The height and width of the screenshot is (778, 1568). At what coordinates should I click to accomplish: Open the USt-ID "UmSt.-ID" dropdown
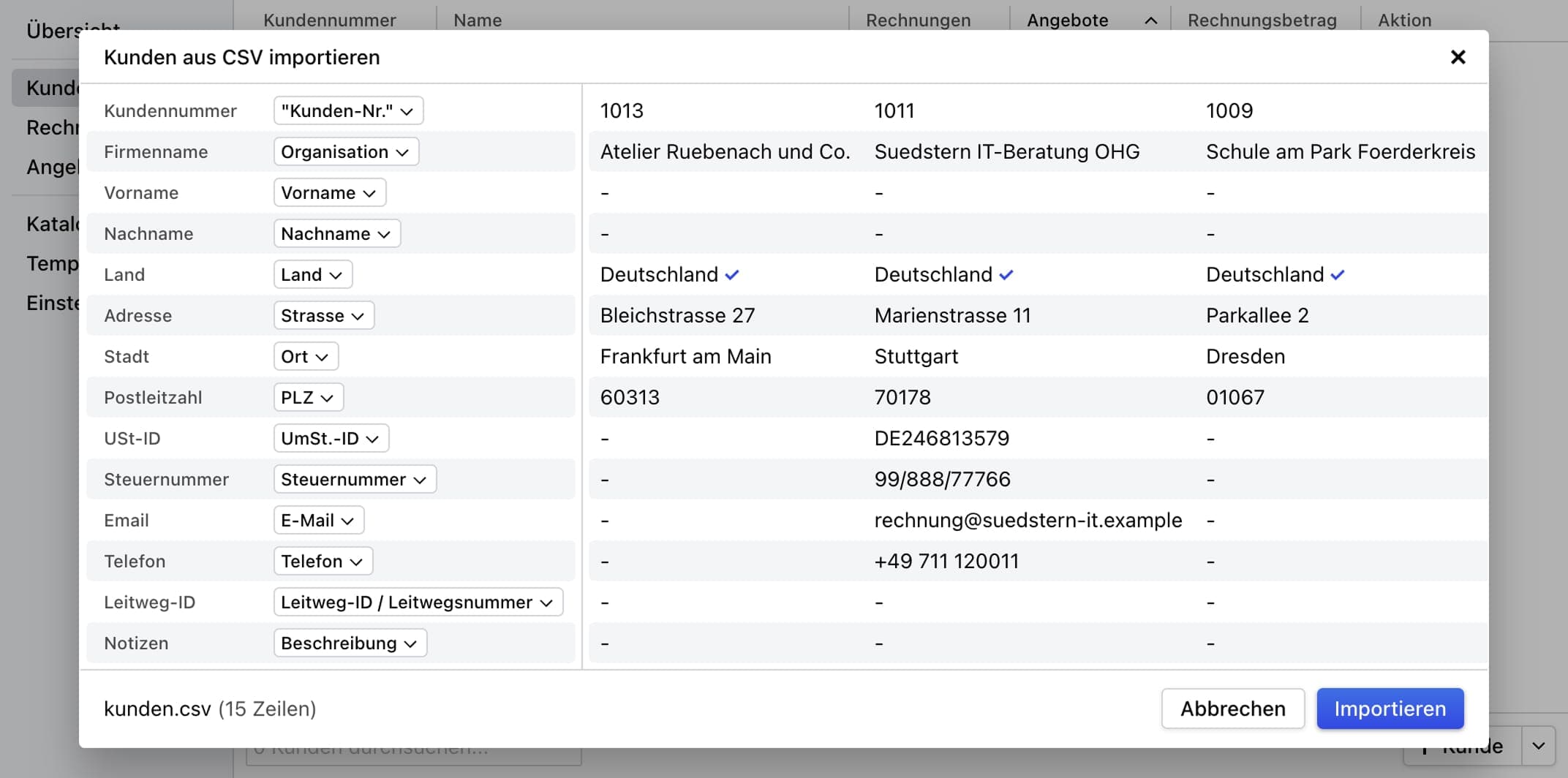(x=331, y=438)
